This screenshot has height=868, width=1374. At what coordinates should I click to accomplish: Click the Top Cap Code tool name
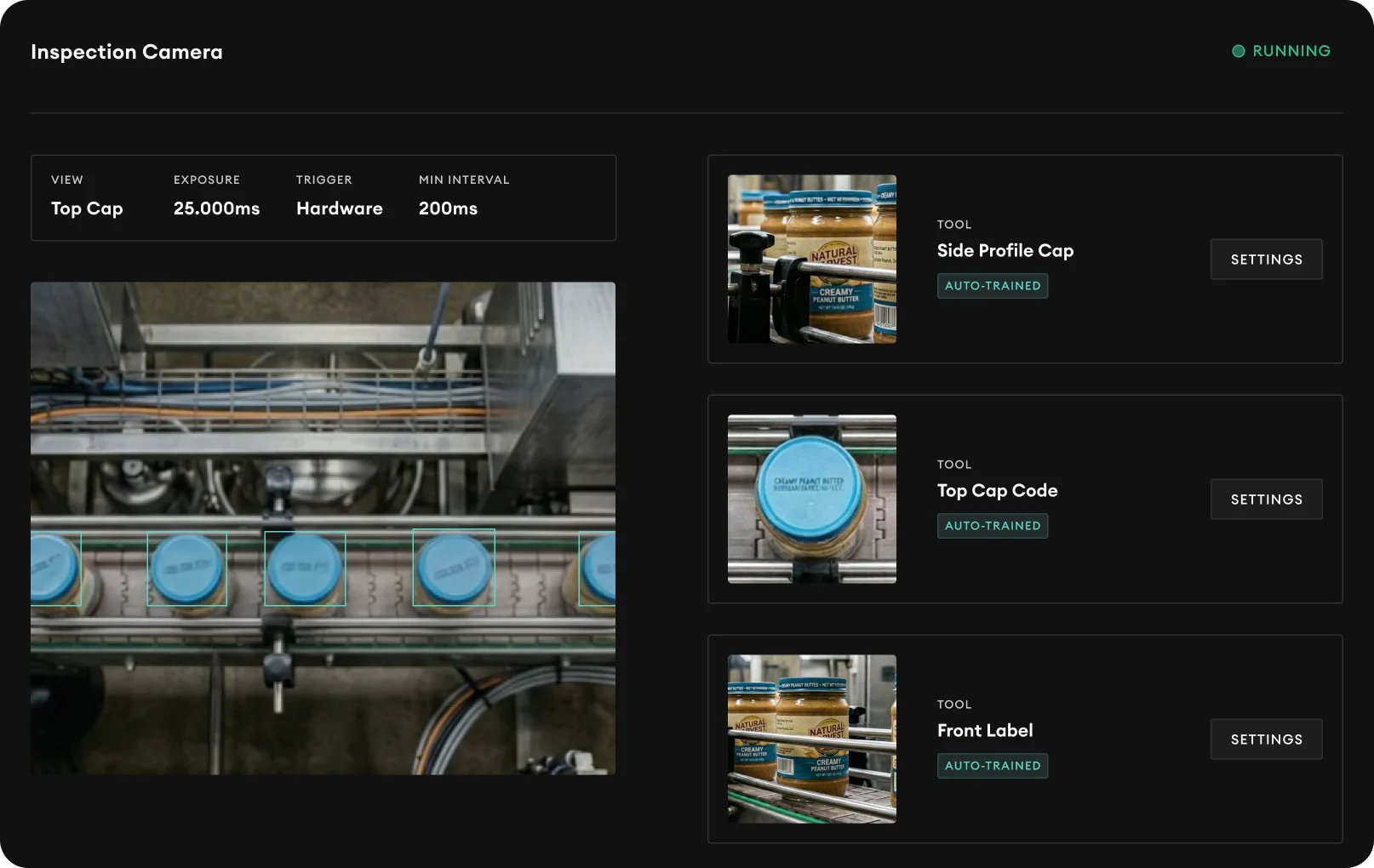click(997, 491)
